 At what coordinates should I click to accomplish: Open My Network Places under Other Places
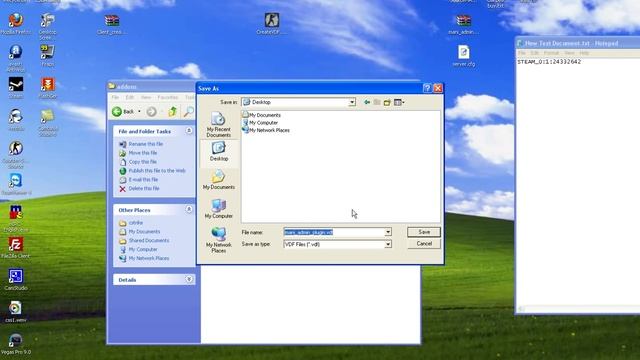(x=149, y=258)
